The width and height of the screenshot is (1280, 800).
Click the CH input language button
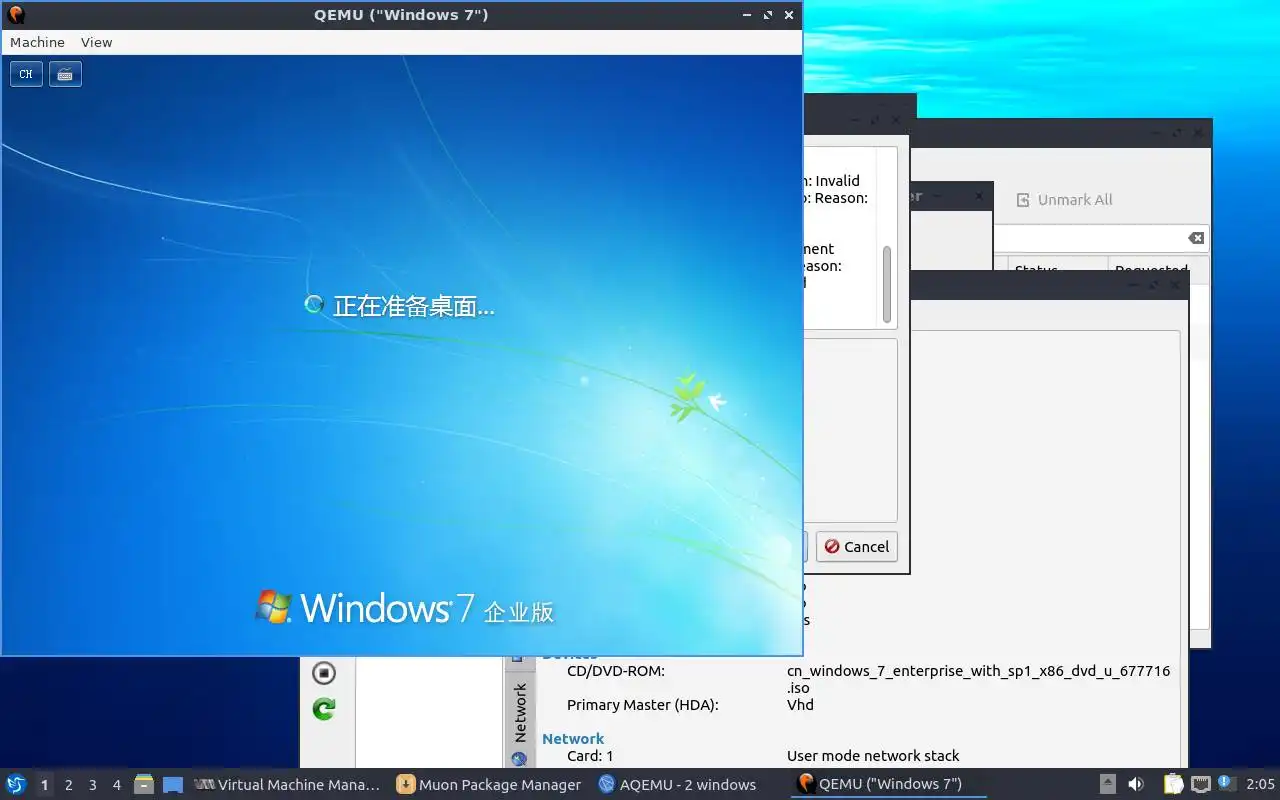point(26,74)
